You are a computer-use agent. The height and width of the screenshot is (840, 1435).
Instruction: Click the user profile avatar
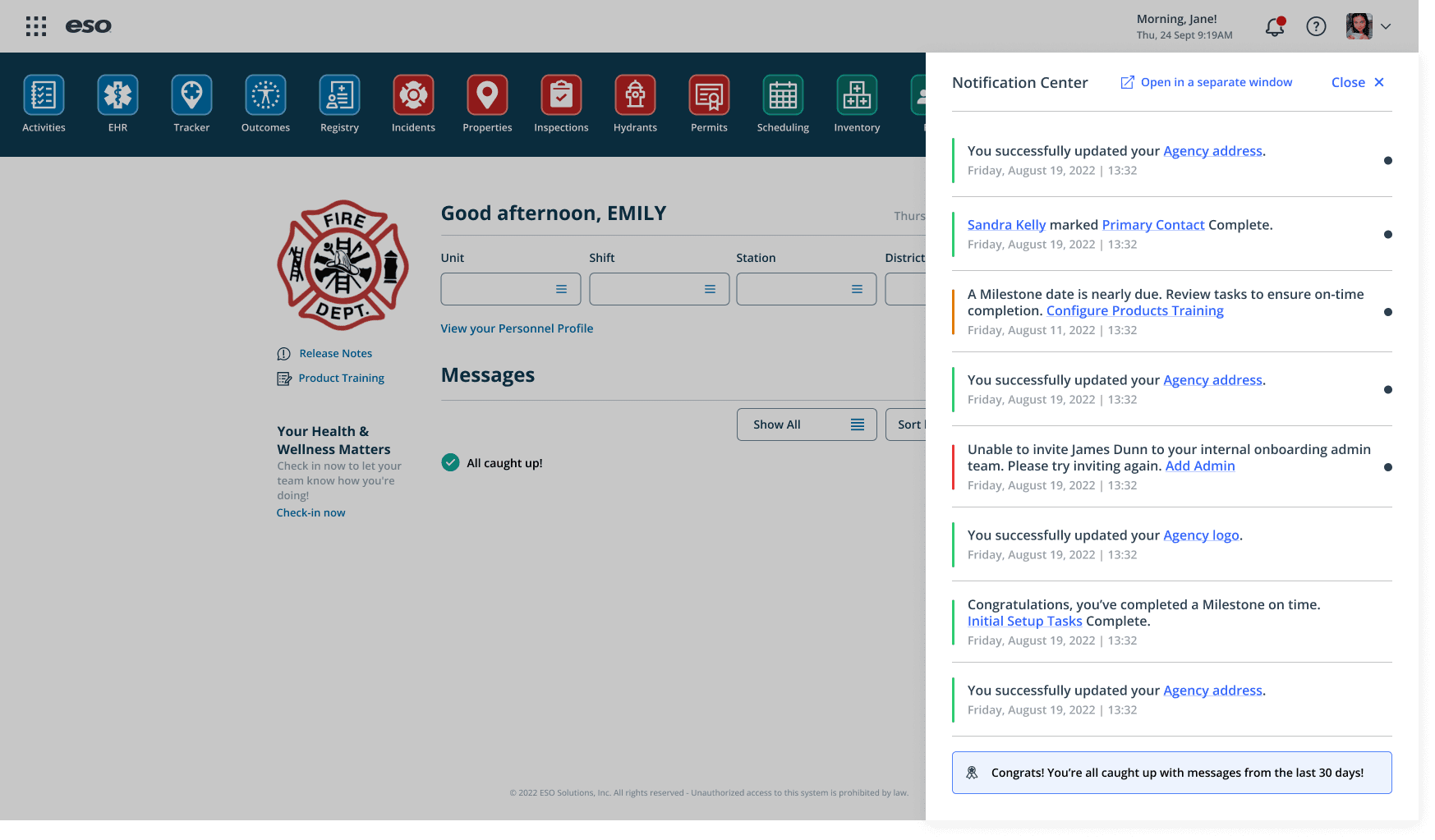click(1359, 26)
